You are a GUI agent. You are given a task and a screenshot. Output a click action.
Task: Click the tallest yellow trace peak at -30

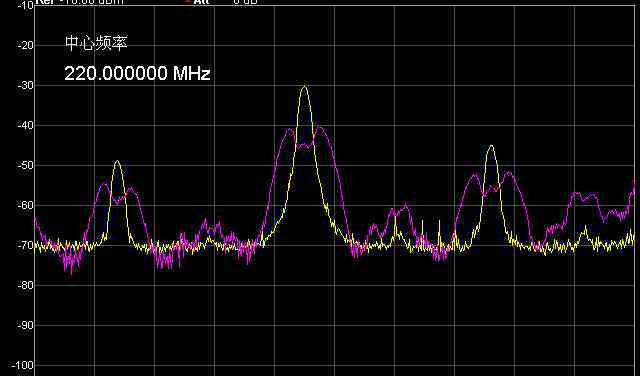click(x=304, y=87)
